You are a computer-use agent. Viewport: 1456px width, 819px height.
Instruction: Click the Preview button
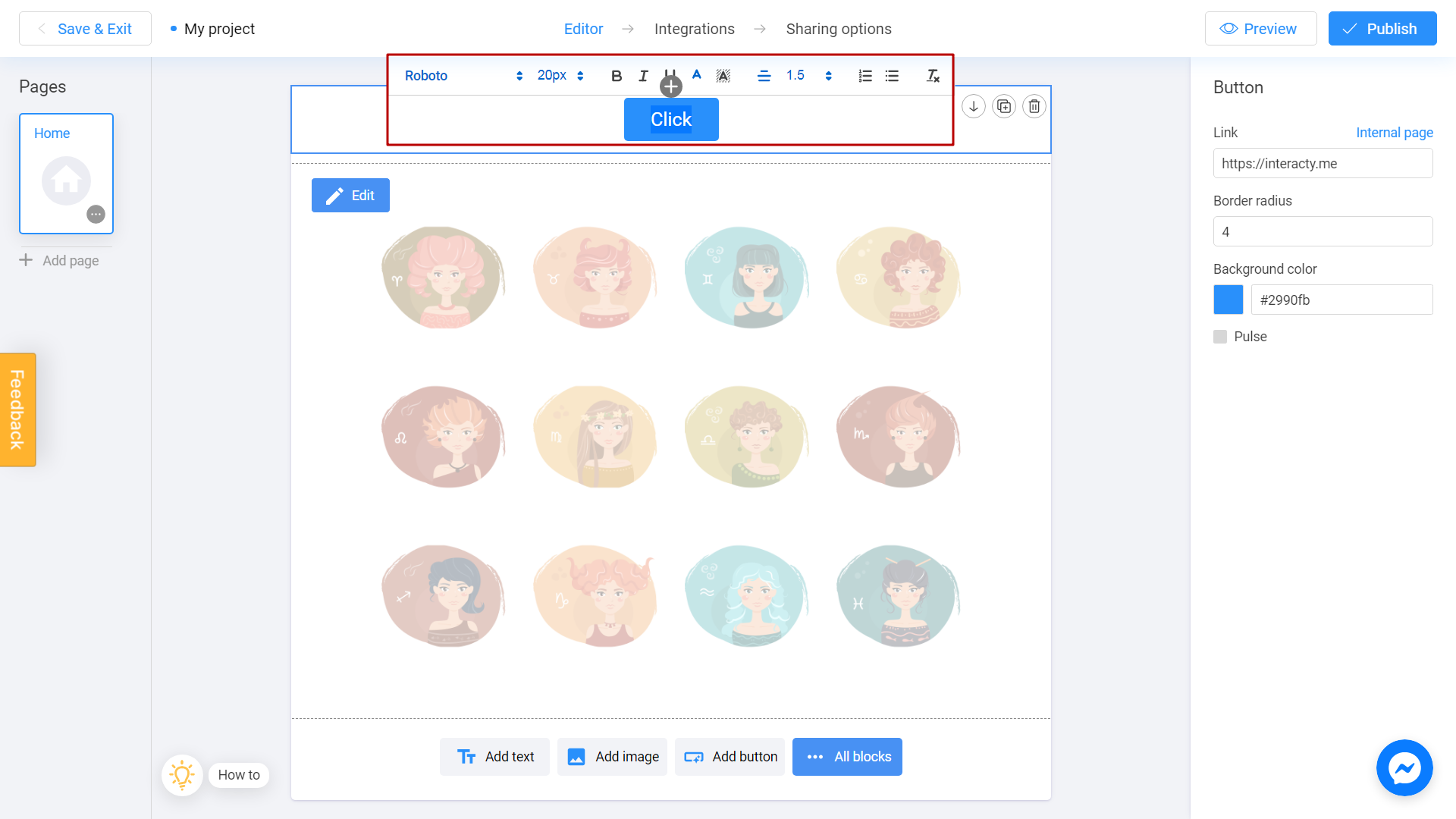click(1259, 29)
